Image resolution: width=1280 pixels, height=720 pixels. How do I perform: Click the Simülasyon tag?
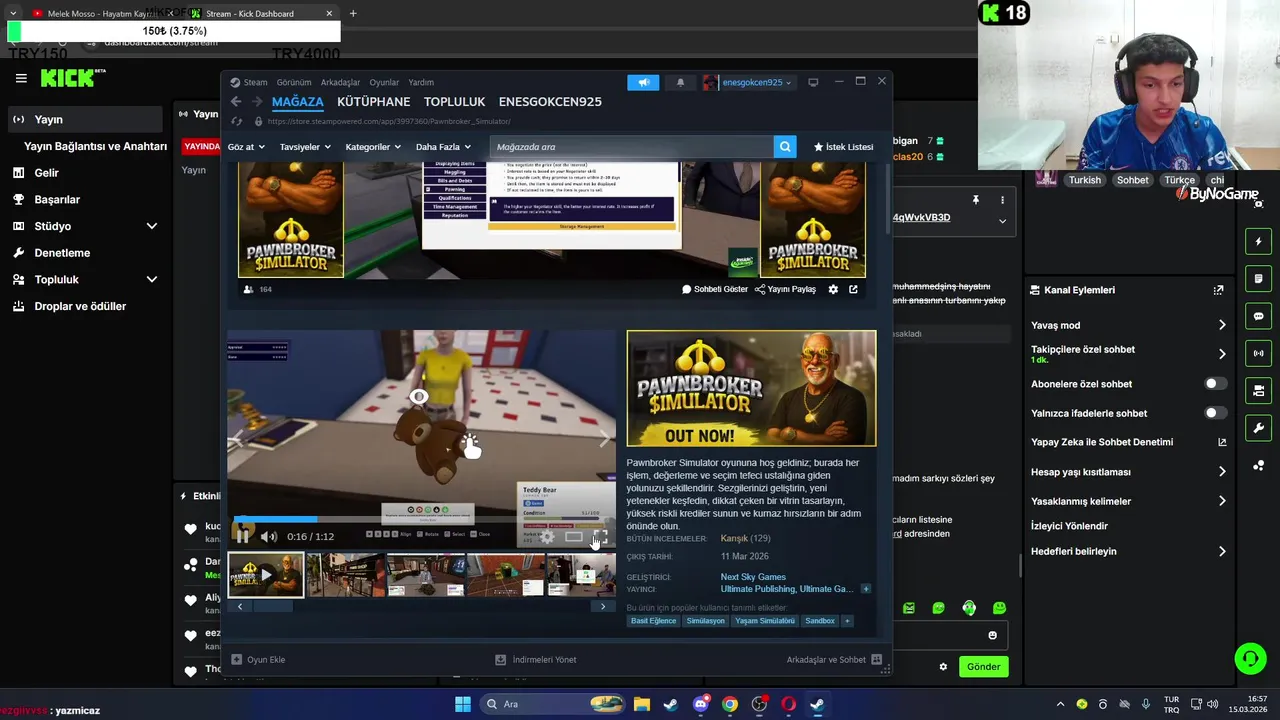[705, 621]
